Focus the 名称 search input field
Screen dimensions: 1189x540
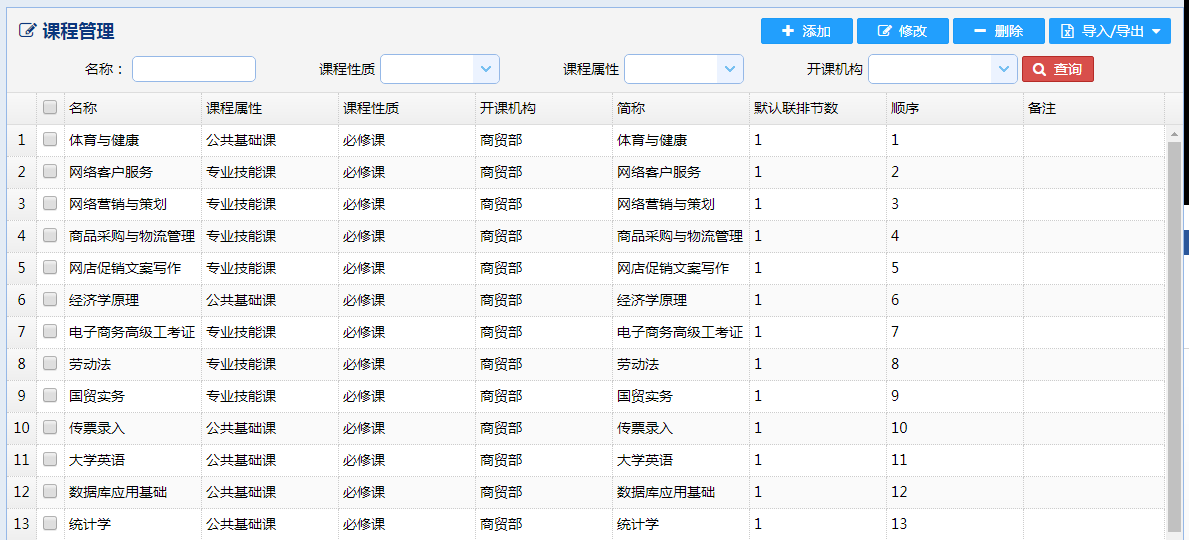coord(194,69)
